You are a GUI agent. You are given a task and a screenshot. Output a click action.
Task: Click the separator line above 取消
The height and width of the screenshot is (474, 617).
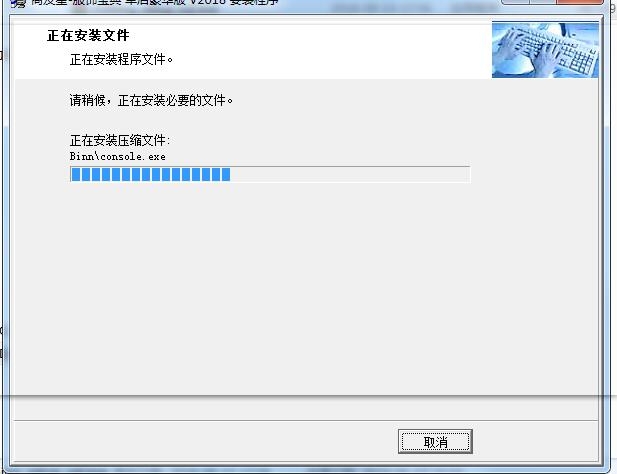(x=305, y=421)
